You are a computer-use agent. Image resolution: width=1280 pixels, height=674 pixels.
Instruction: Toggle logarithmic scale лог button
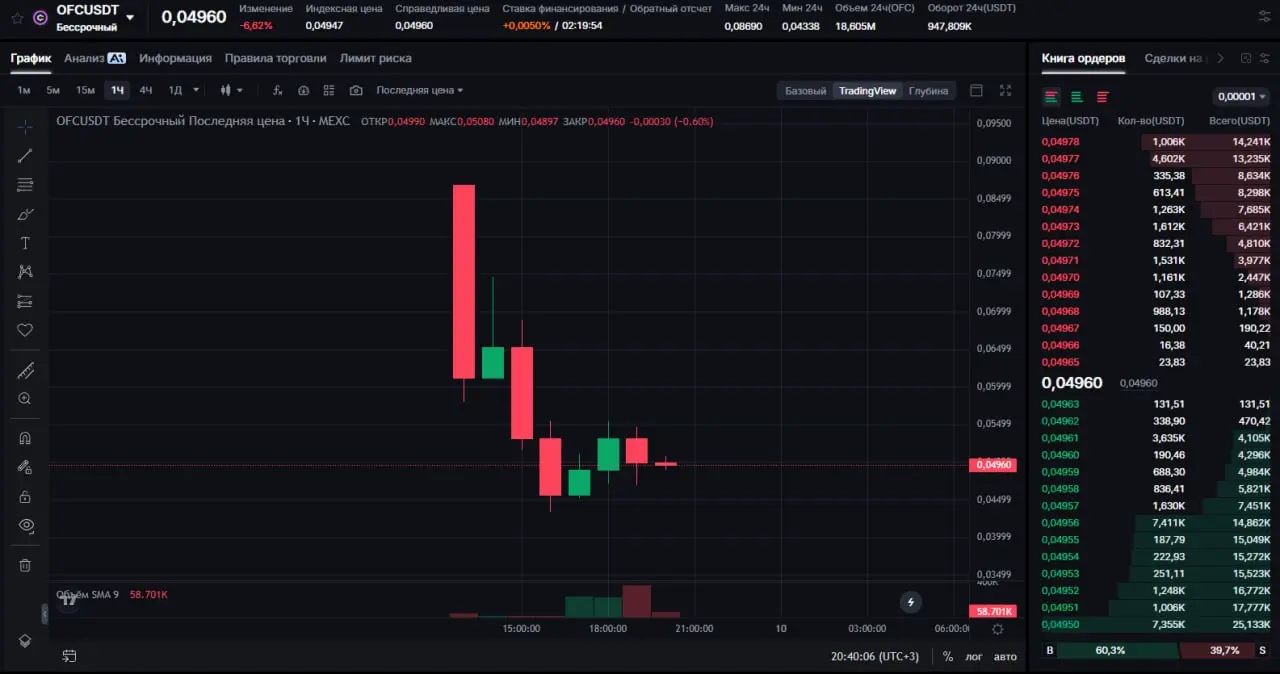coord(974,657)
